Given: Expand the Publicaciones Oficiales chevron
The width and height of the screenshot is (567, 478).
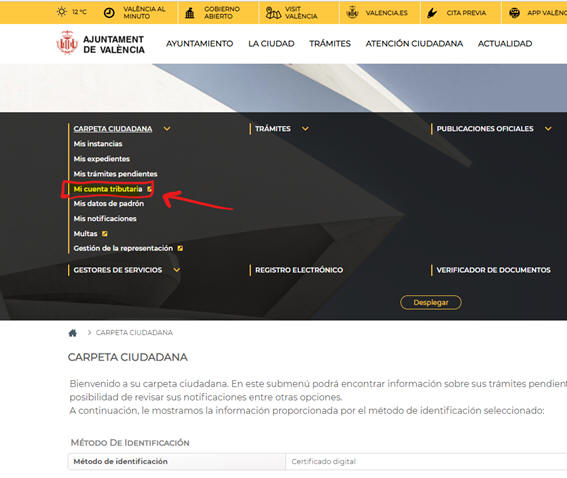Looking at the screenshot, I should click(x=548, y=129).
